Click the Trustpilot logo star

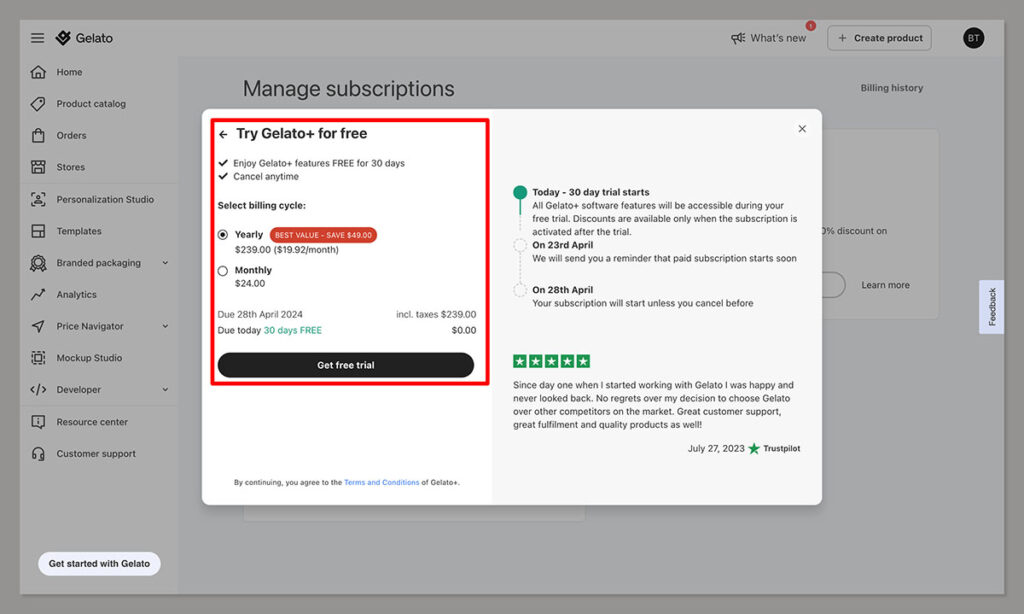(x=754, y=448)
